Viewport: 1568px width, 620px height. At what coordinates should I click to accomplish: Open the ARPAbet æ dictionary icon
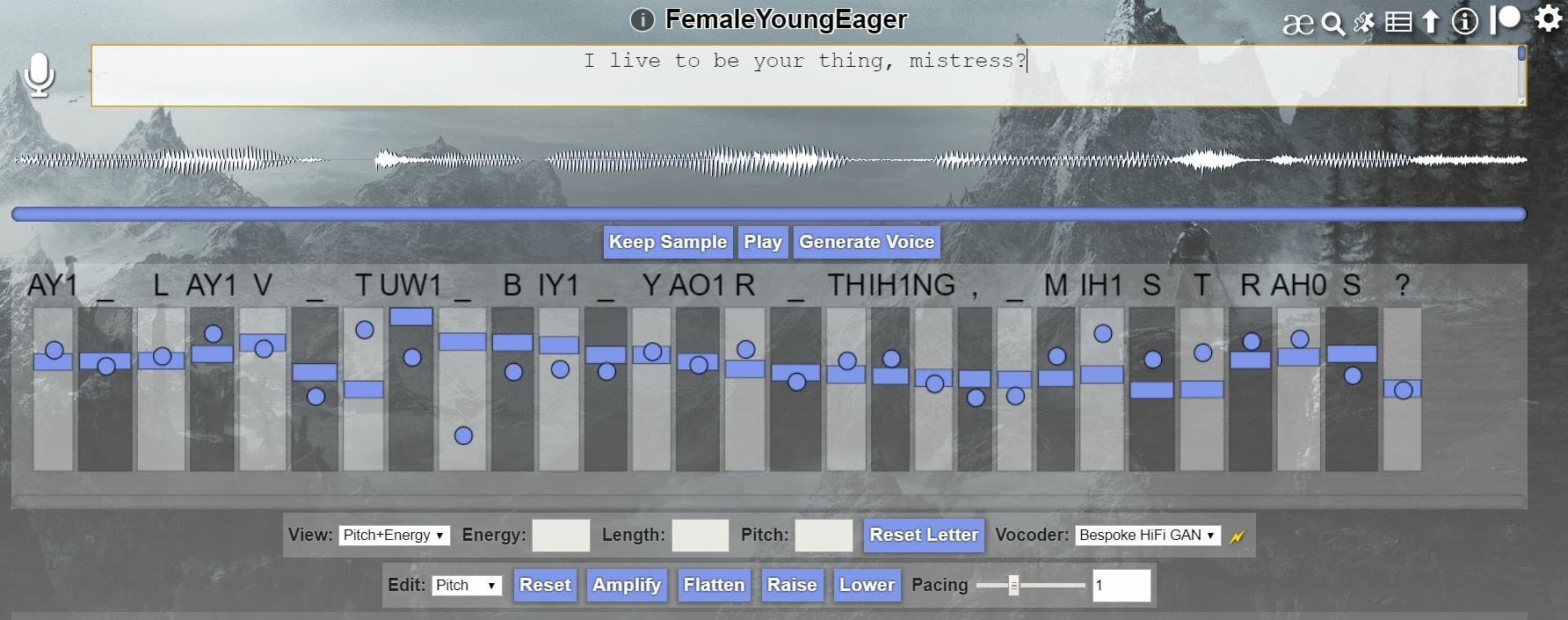[x=1298, y=24]
